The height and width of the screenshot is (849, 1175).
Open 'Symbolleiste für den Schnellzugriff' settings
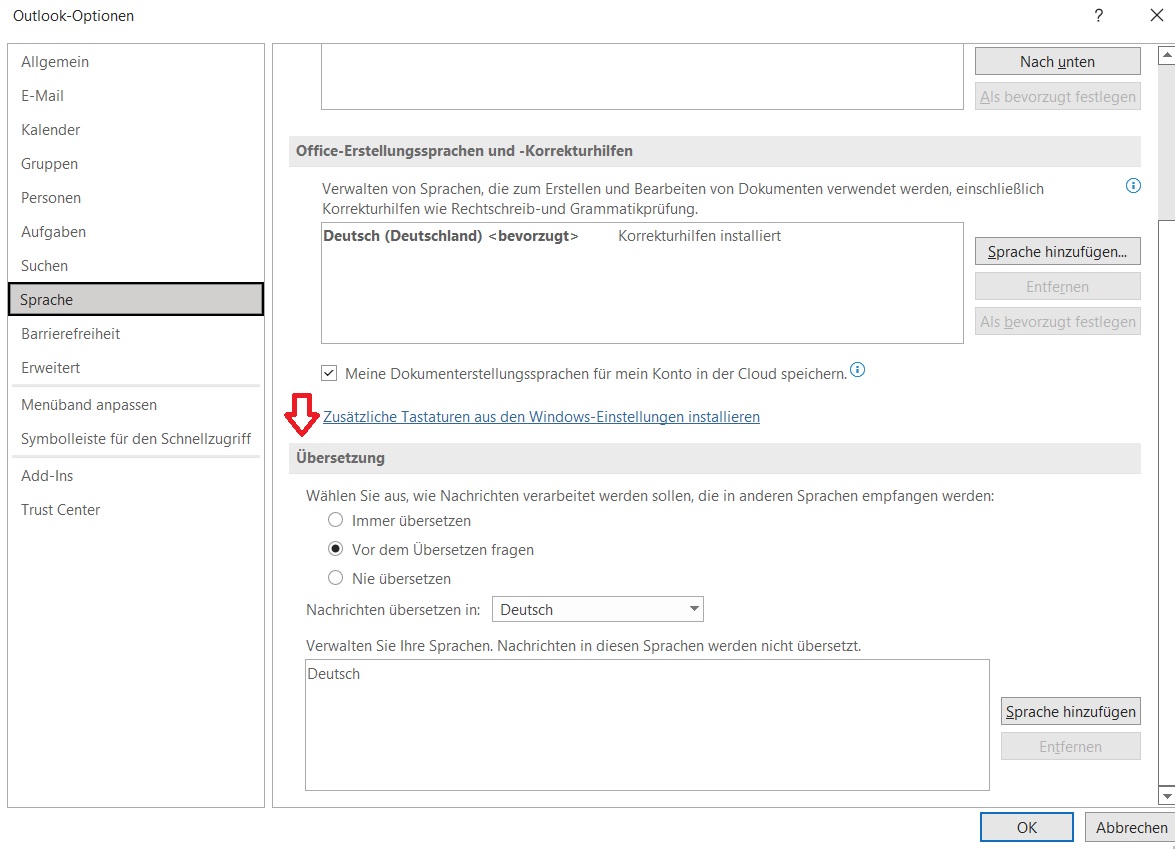click(136, 438)
